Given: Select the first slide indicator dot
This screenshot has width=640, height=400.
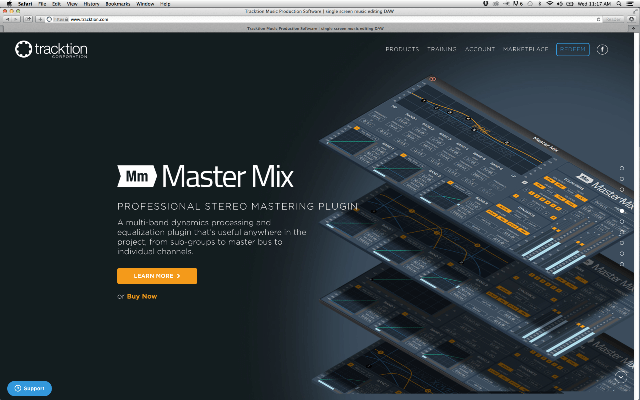Looking at the screenshot, I should click(622, 168).
